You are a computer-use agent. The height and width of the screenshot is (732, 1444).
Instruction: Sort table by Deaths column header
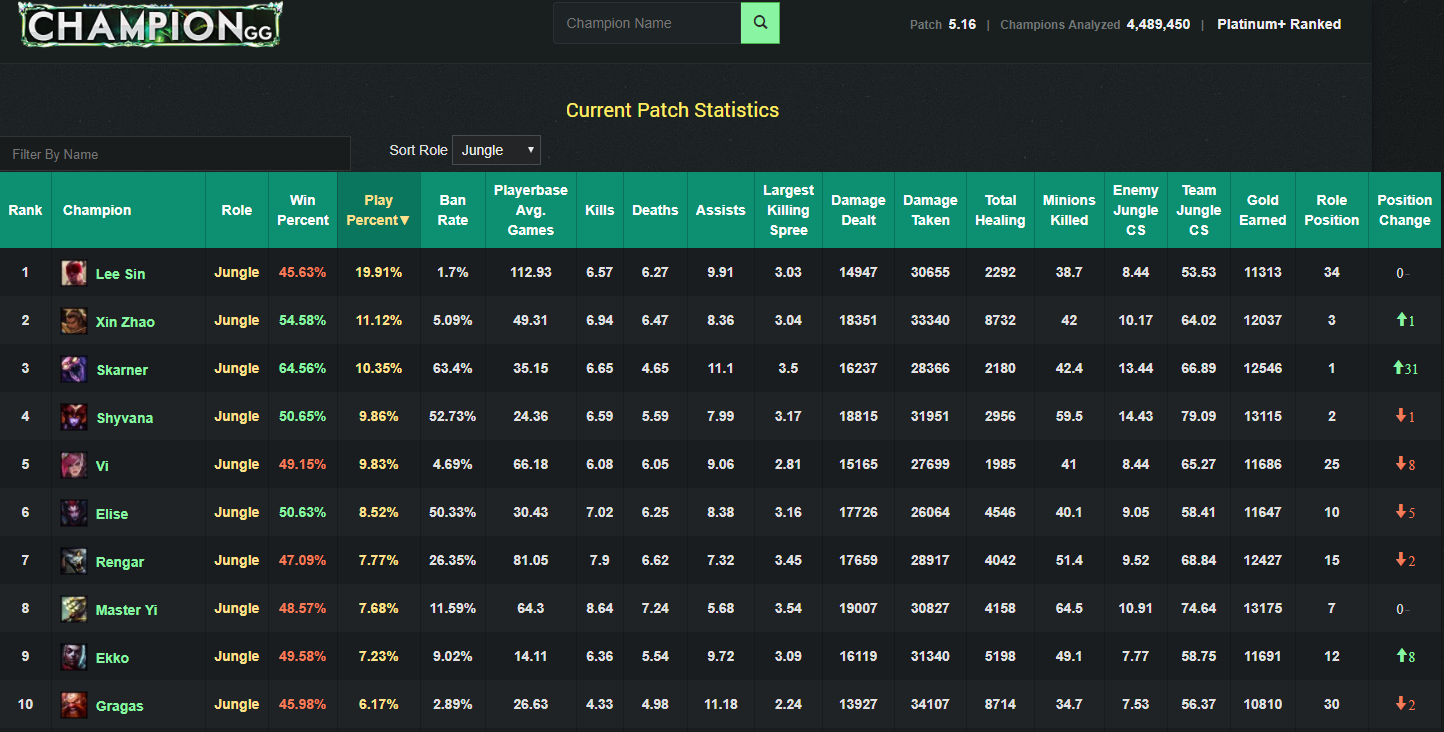(x=655, y=210)
